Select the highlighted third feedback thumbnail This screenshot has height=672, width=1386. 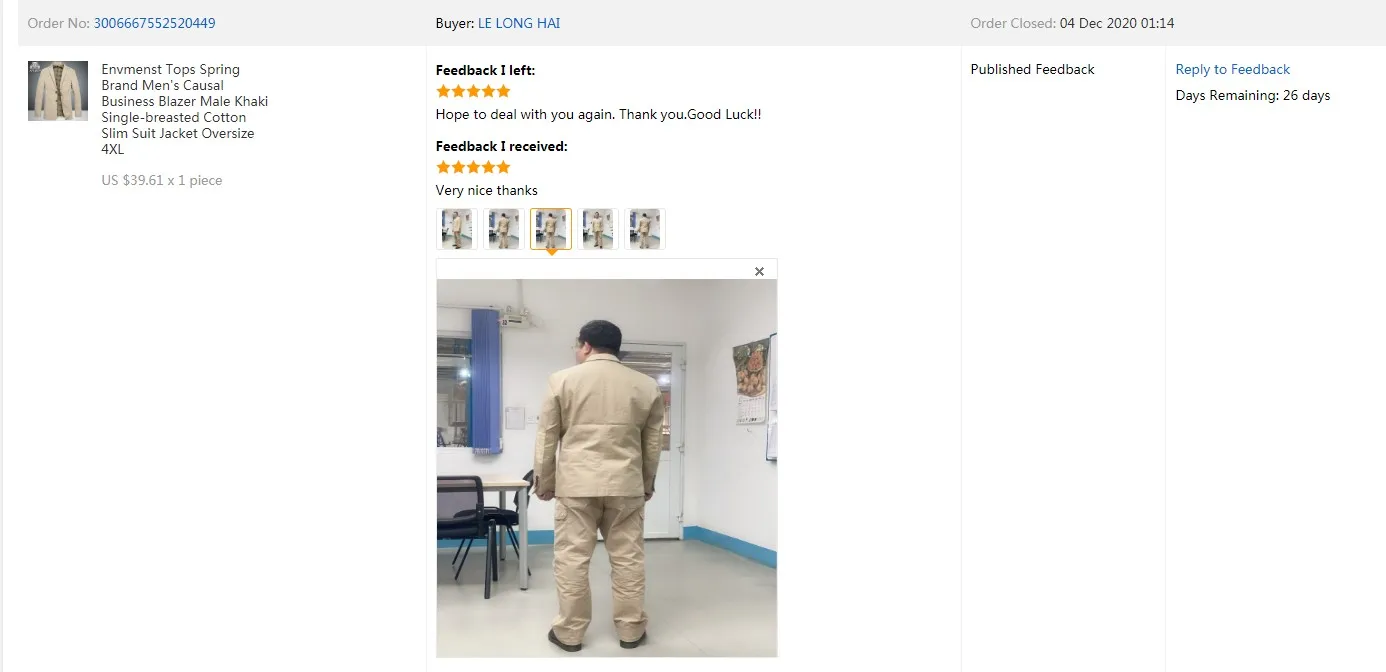551,229
